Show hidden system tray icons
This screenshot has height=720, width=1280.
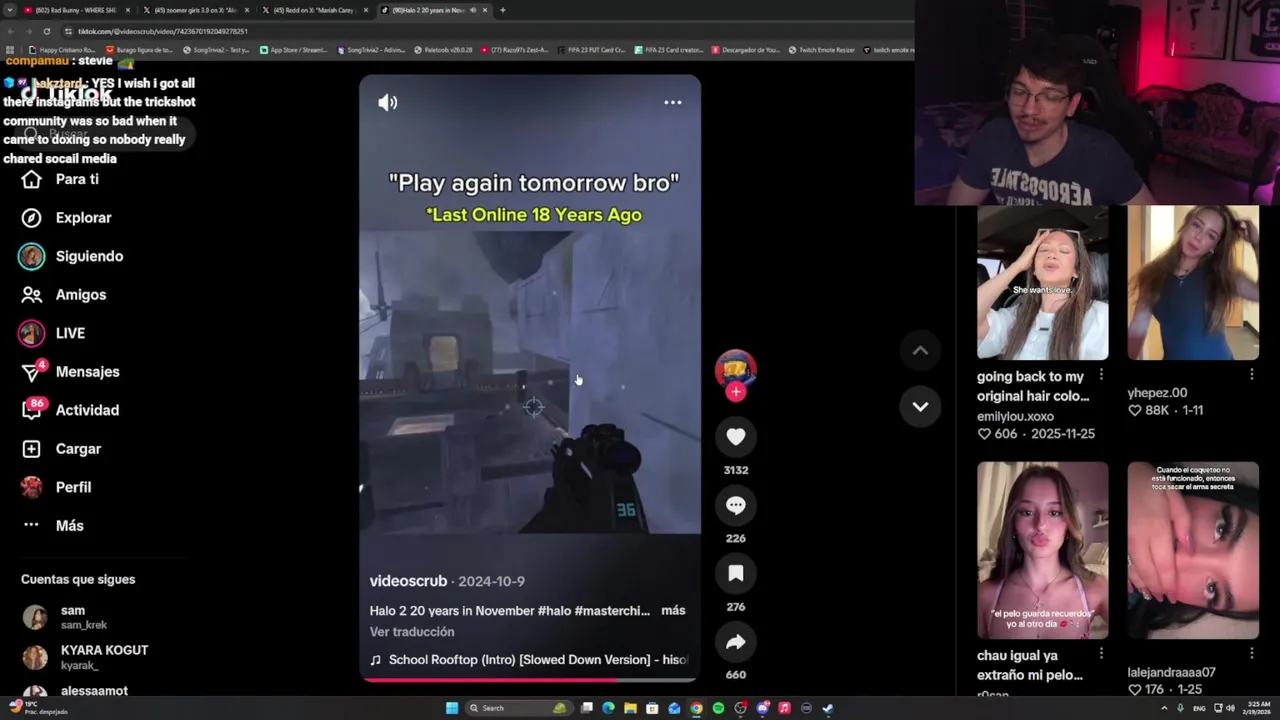click(1164, 708)
